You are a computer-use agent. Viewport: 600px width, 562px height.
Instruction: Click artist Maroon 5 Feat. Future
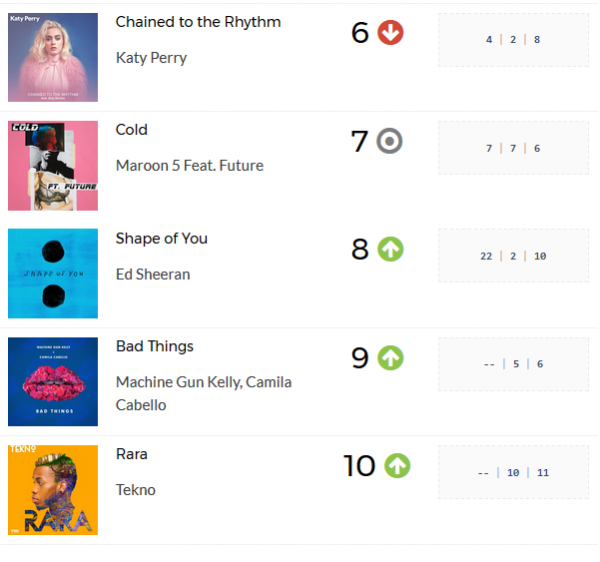(x=189, y=166)
